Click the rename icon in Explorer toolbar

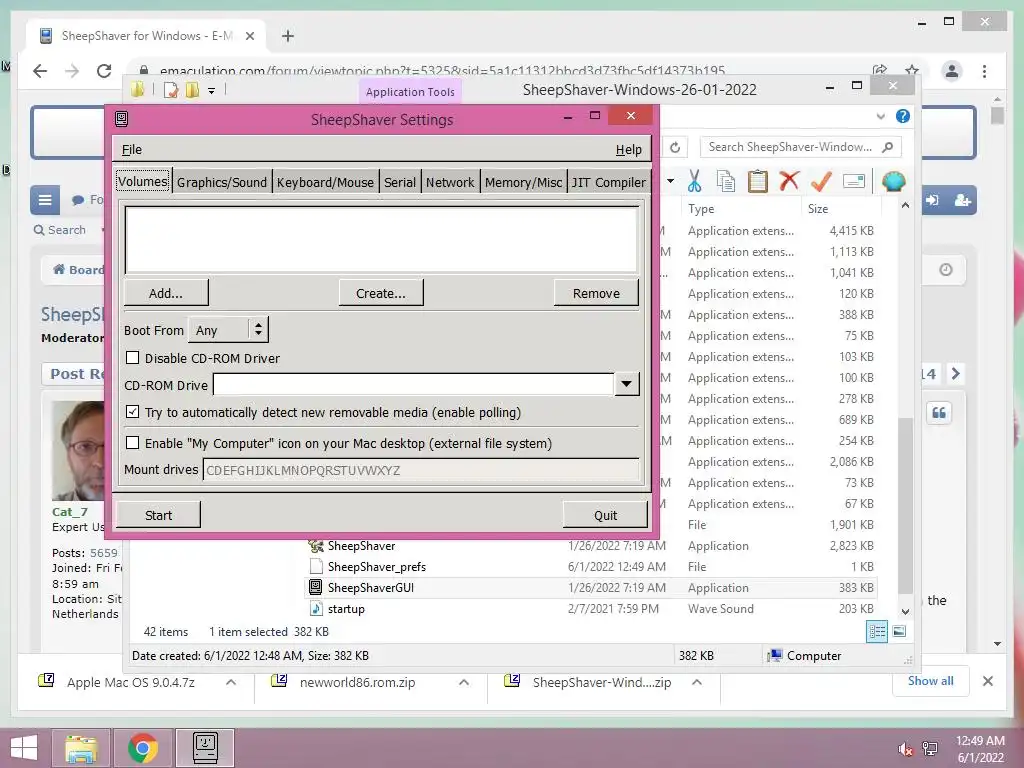(x=854, y=181)
